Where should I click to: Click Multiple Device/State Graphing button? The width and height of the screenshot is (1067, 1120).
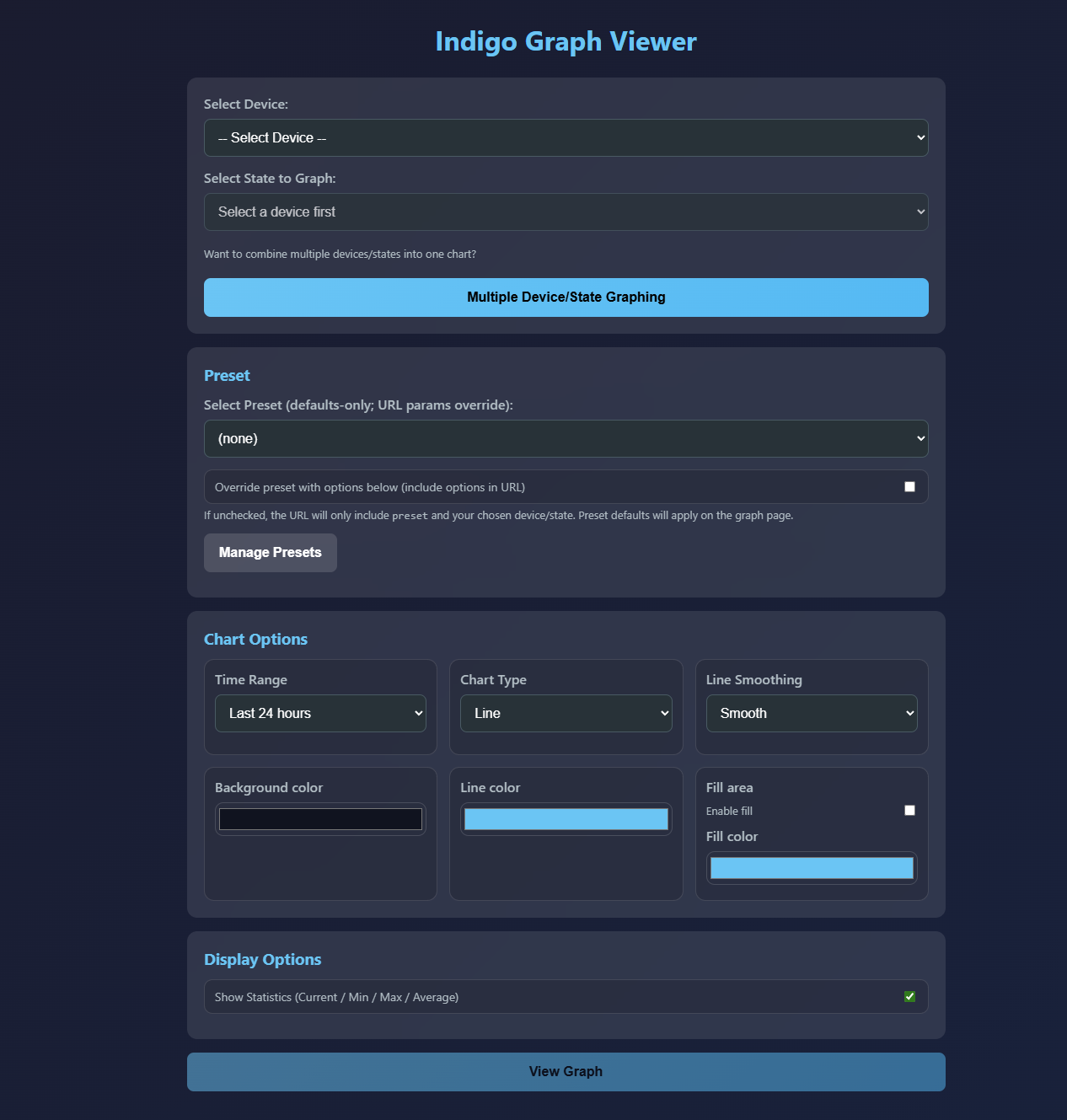click(566, 297)
